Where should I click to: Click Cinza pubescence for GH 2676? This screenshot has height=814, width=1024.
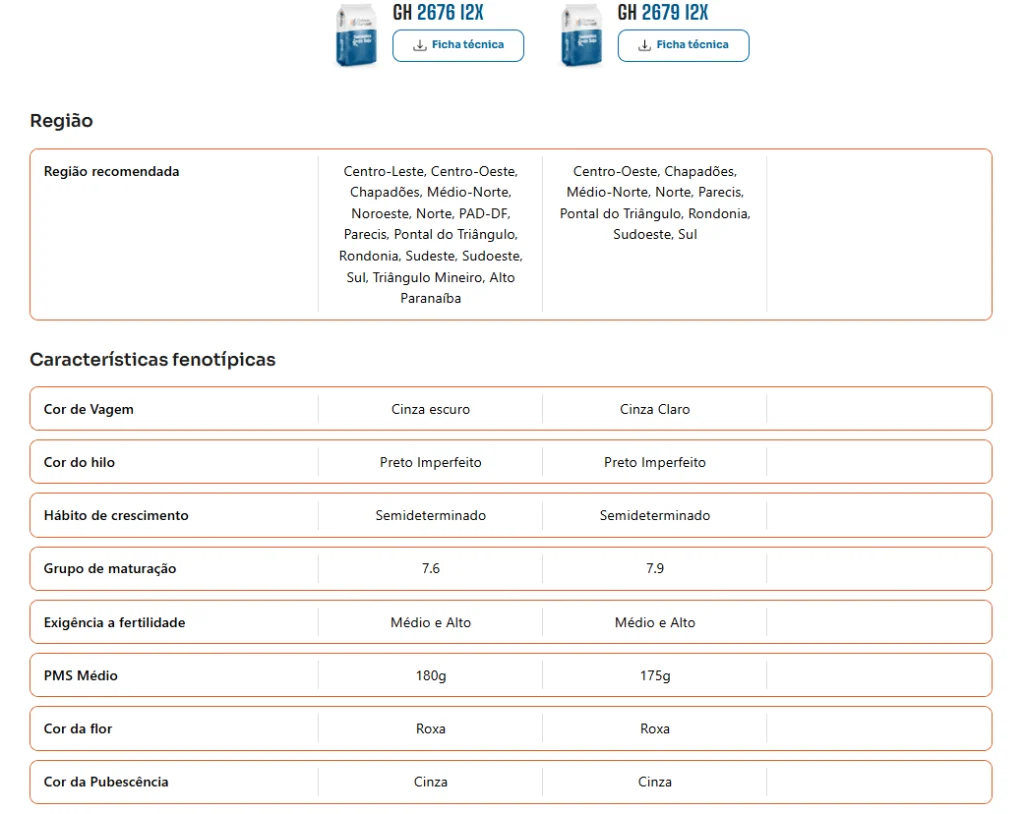[x=430, y=782]
